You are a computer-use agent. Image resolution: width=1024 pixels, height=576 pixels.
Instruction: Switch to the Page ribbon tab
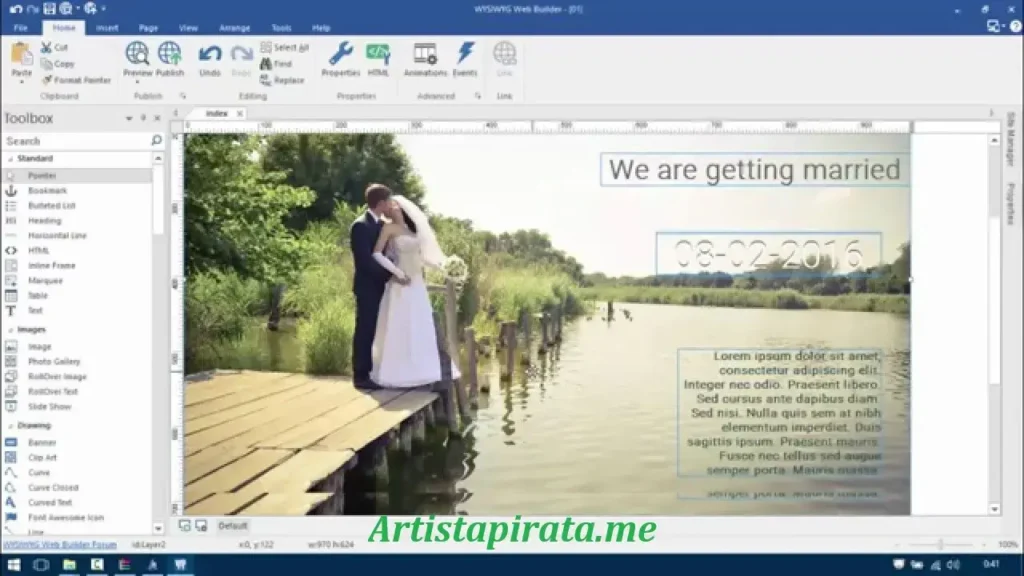tap(147, 27)
